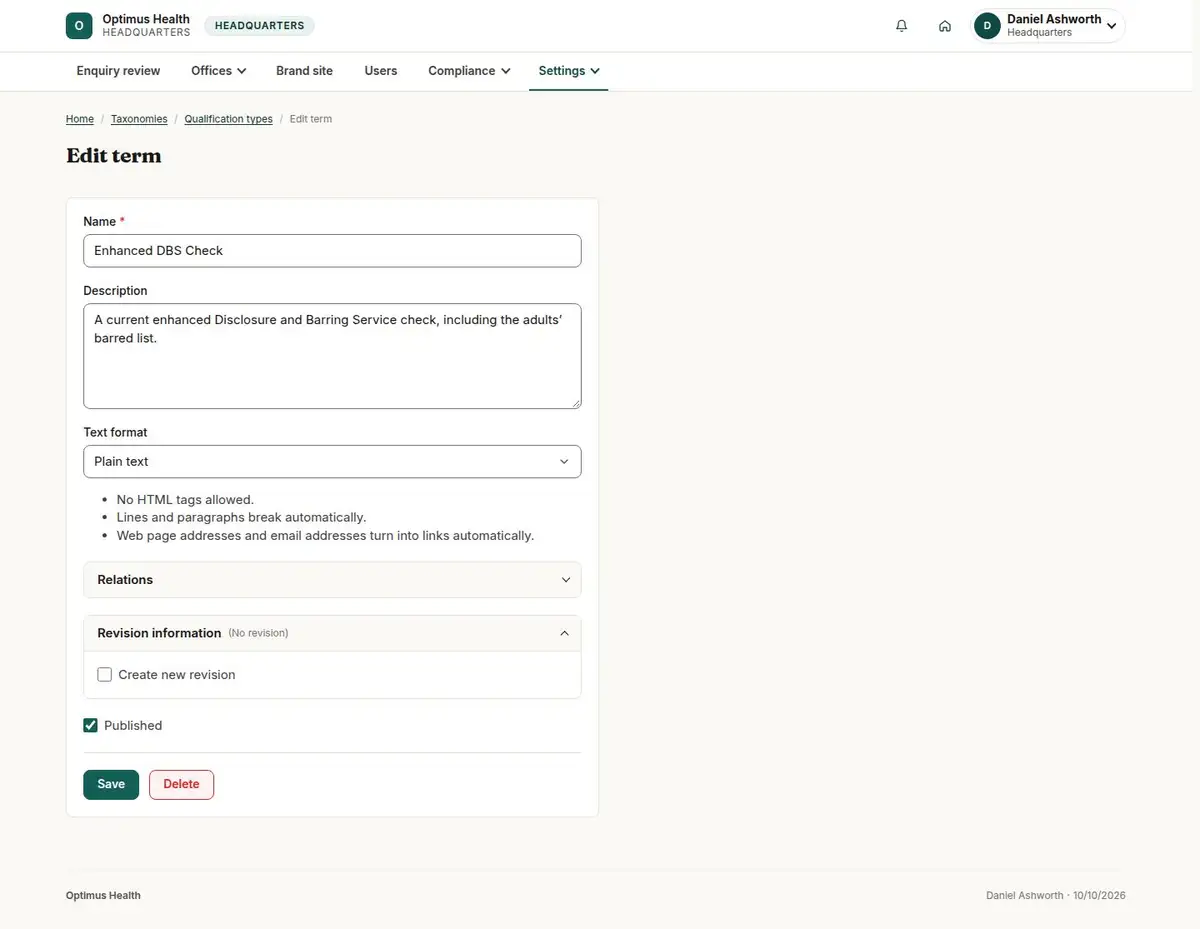Click Daniel Ashworth's avatar circle

[x=987, y=26]
